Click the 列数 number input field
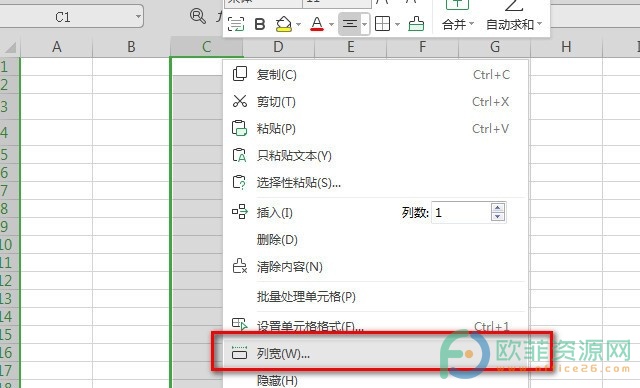The image size is (640, 388). point(461,212)
